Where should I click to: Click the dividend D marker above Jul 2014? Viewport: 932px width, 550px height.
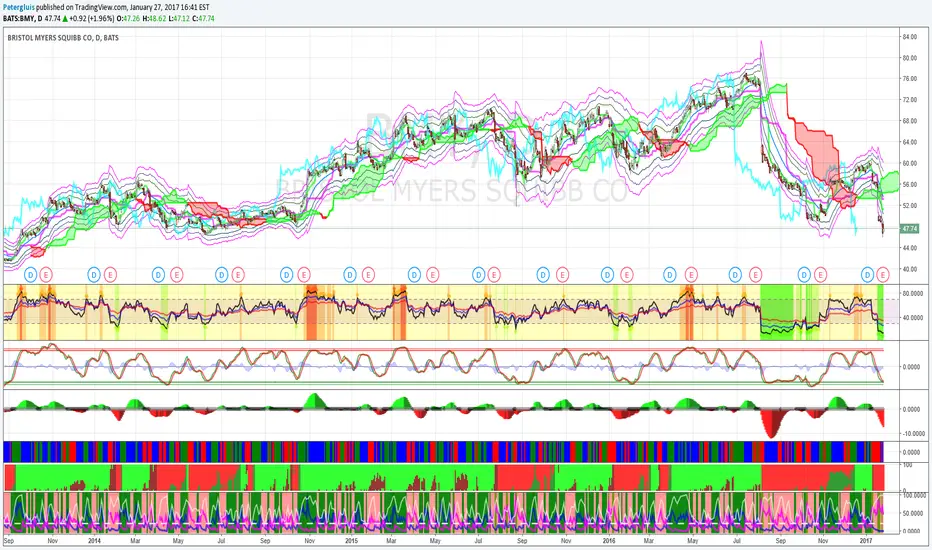click(x=222, y=275)
